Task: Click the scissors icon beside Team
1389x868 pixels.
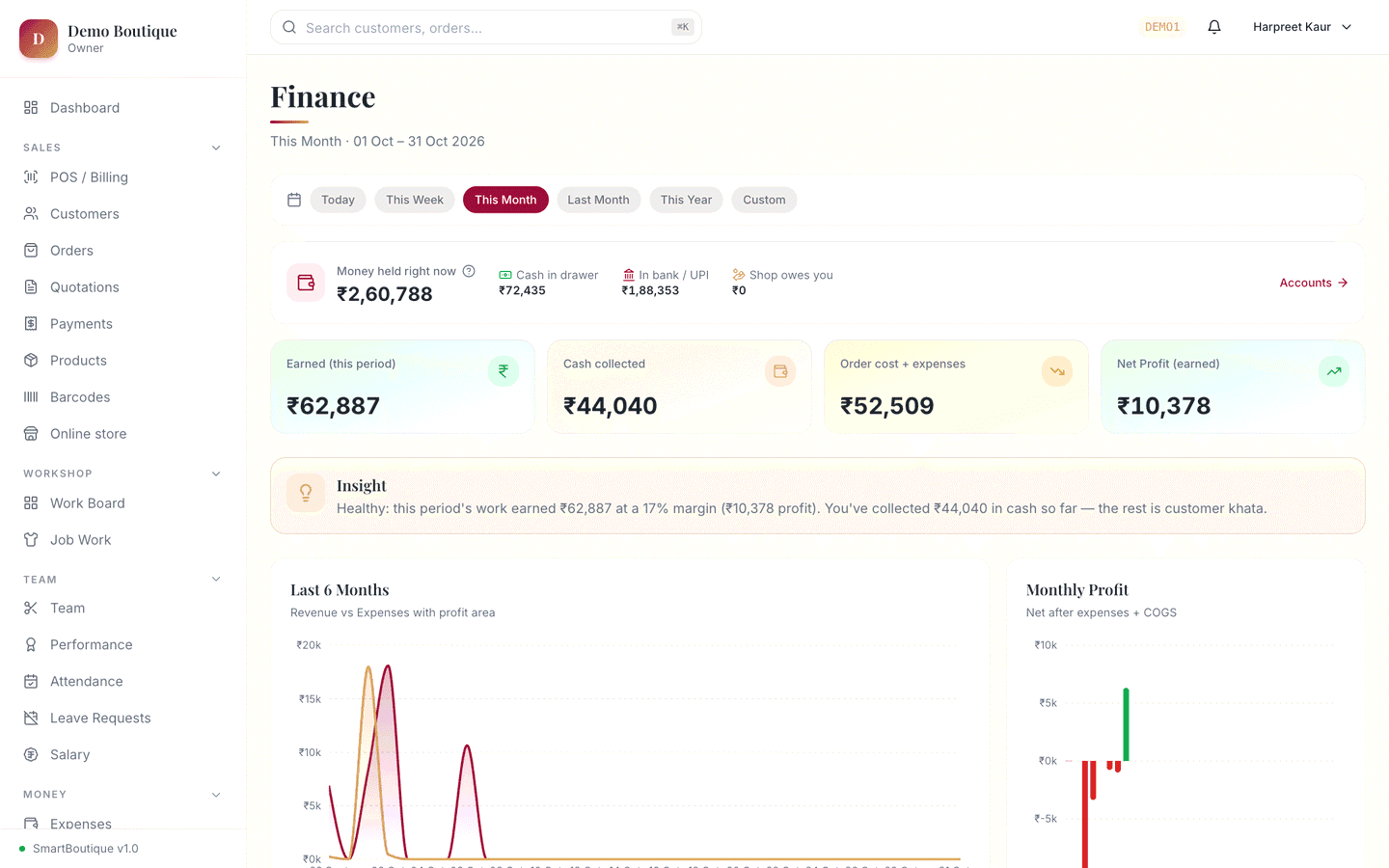Action: pyautogui.click(x=31, y=608)
